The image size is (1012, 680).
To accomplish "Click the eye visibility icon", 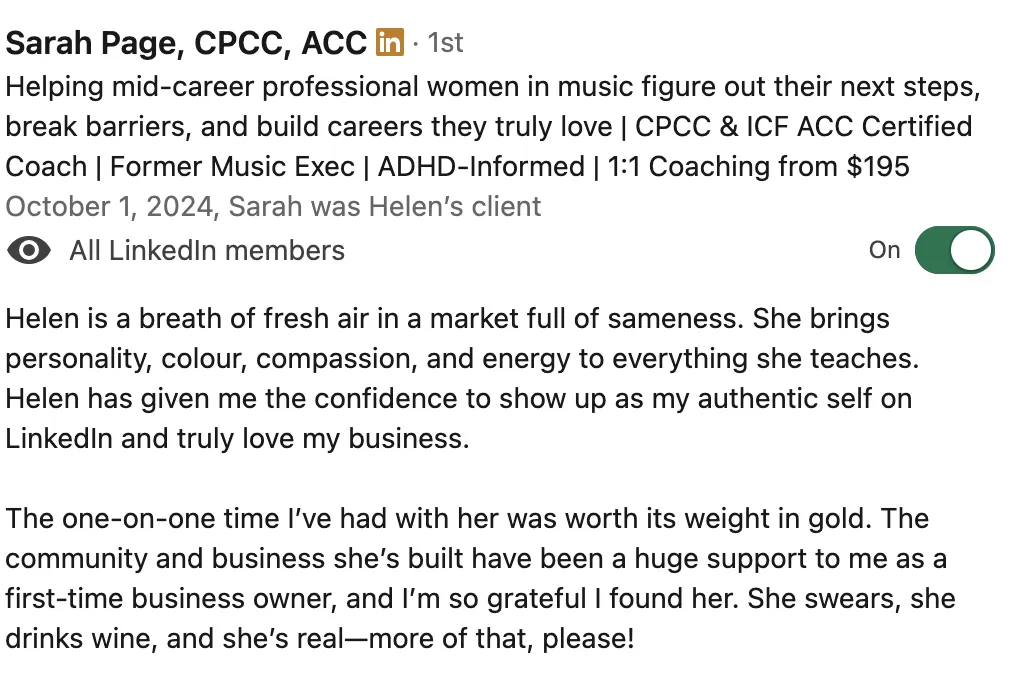I will pyautogui.click(x=29, y=250).
